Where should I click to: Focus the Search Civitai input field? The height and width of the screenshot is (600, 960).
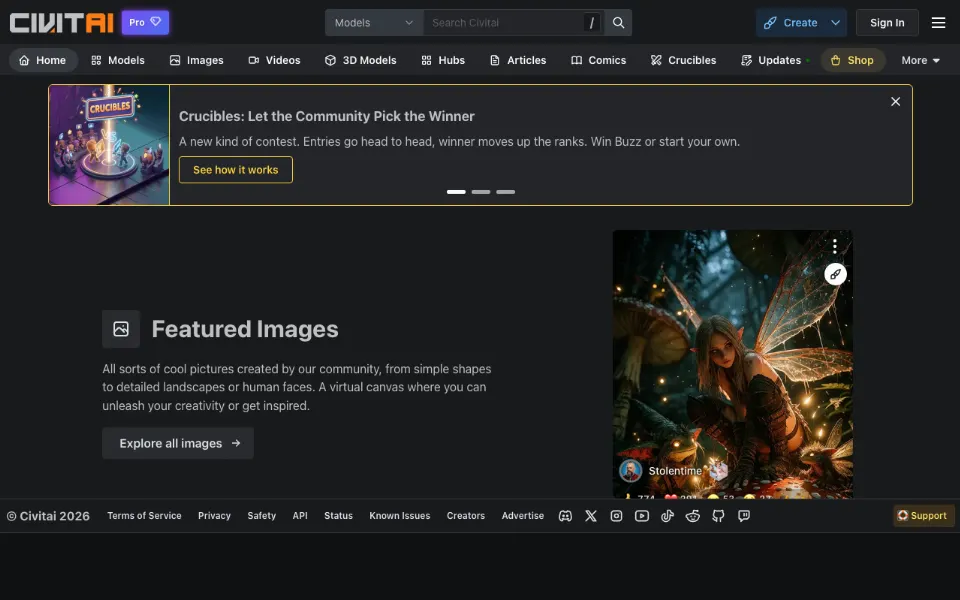[513, 23]
